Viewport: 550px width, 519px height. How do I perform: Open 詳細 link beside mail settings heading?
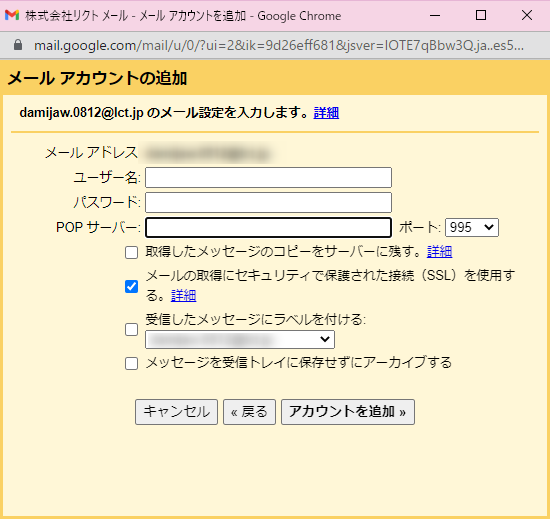click(326, 113)
